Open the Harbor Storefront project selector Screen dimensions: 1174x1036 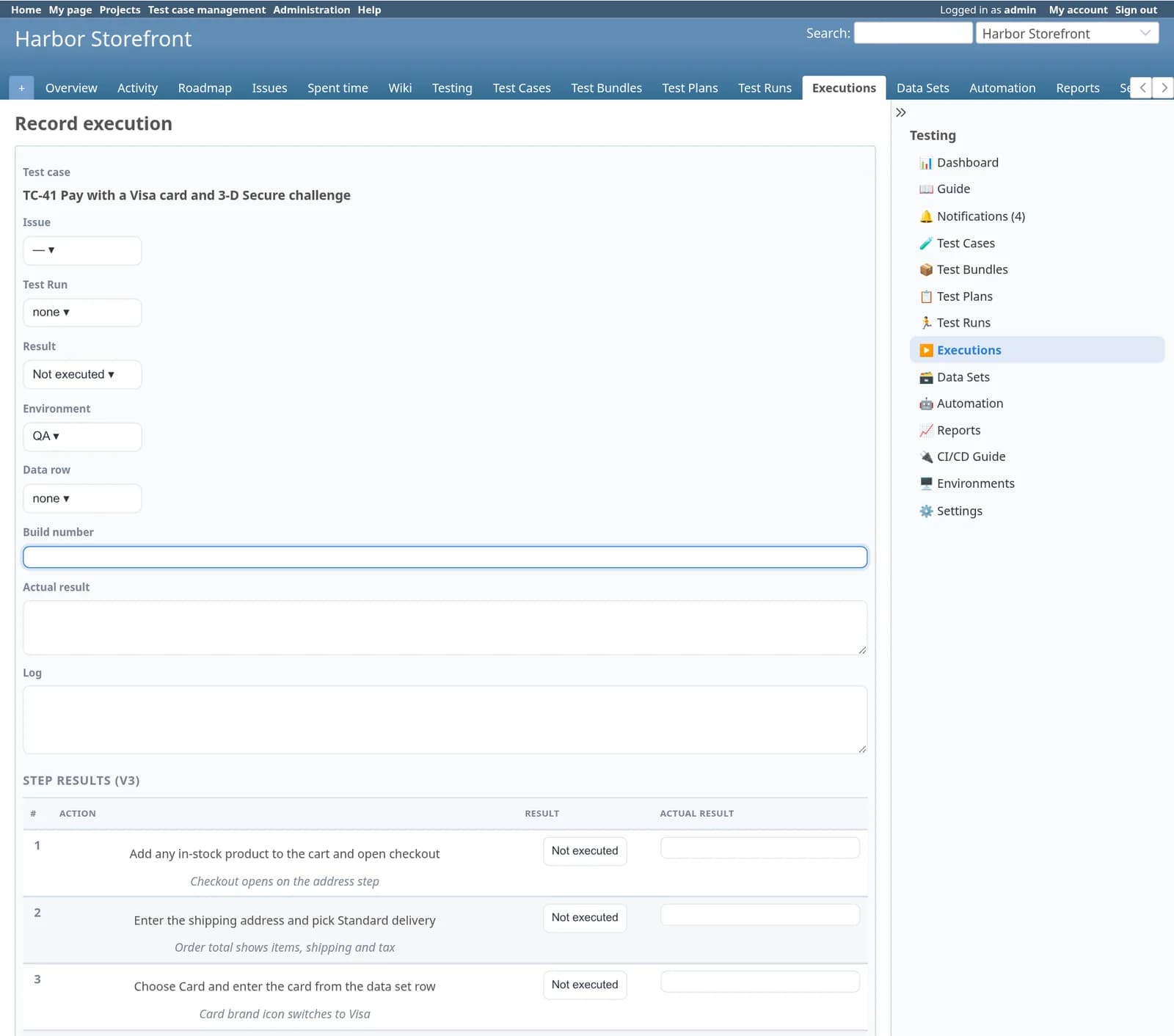coord(1067,33)
